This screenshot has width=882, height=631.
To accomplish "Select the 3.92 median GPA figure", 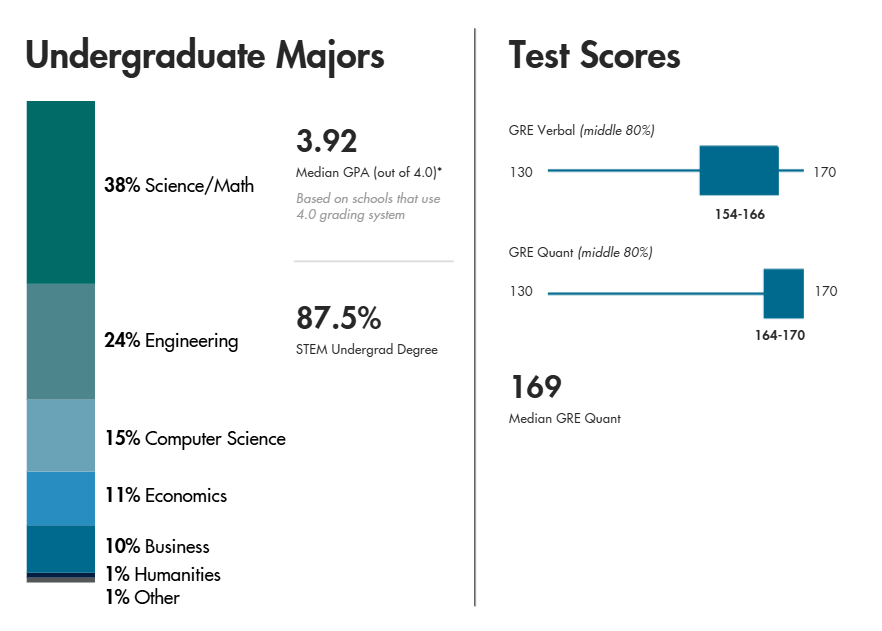I will pyautogui.click(x=327, y=141).
